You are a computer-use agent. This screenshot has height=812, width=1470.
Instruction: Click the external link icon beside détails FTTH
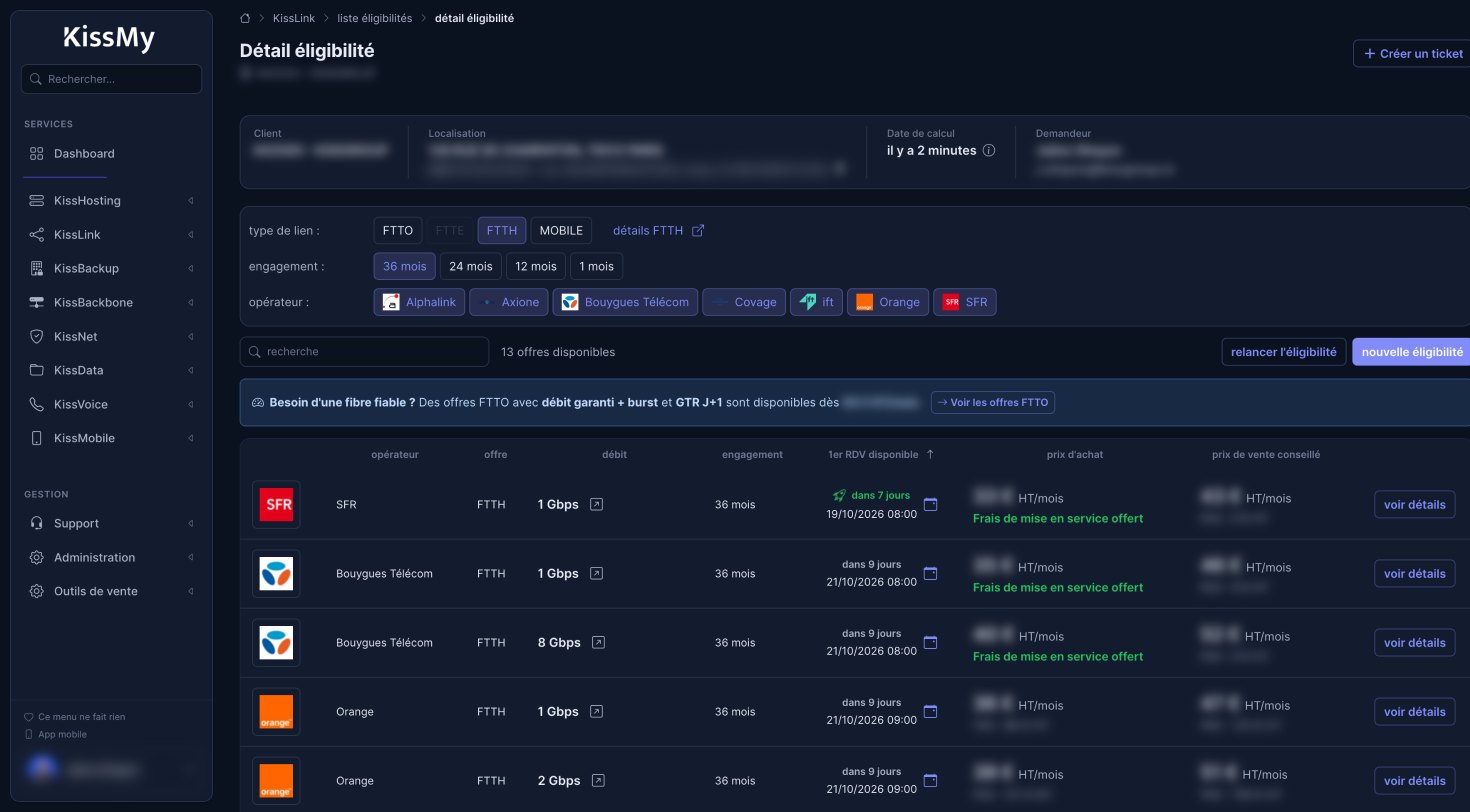pyautogui.click(x=698, y=231)
